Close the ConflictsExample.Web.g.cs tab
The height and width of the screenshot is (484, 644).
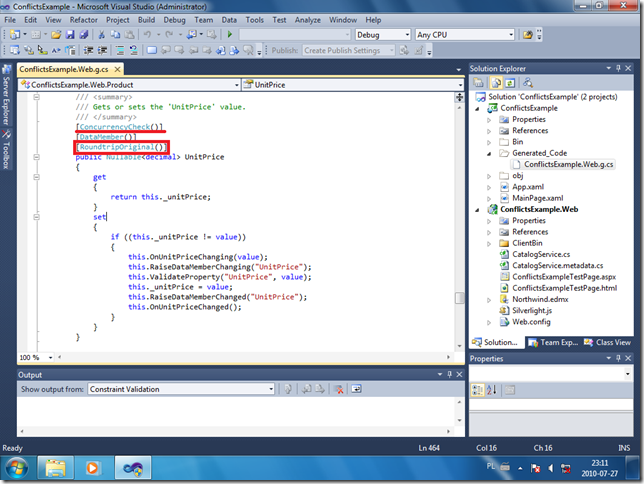point(117,69)
